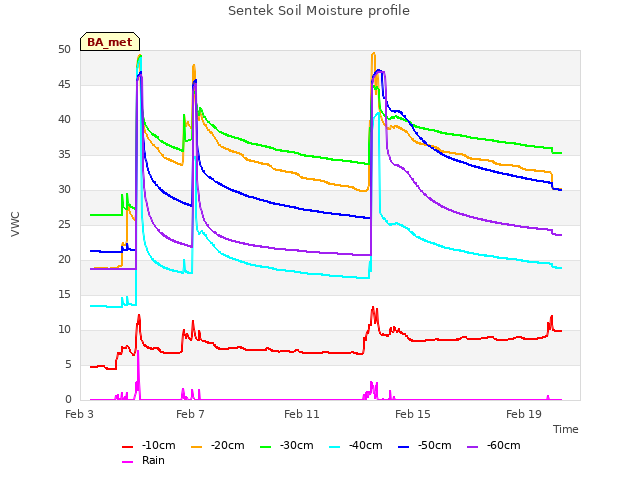
Task: Click the cyan -40cm legend color marker
Action: click(334, 447)
